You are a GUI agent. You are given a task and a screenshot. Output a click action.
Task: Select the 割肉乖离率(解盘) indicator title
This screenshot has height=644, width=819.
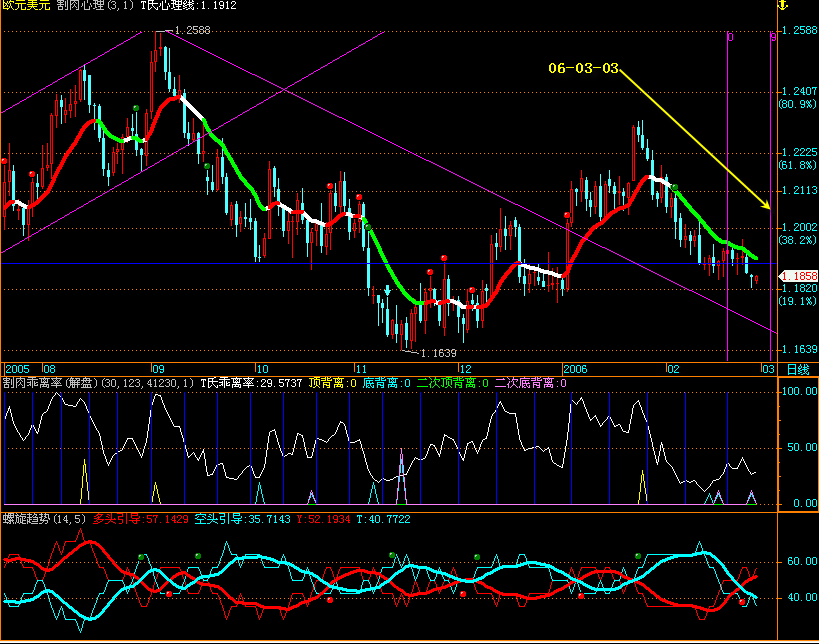point(50,383)
